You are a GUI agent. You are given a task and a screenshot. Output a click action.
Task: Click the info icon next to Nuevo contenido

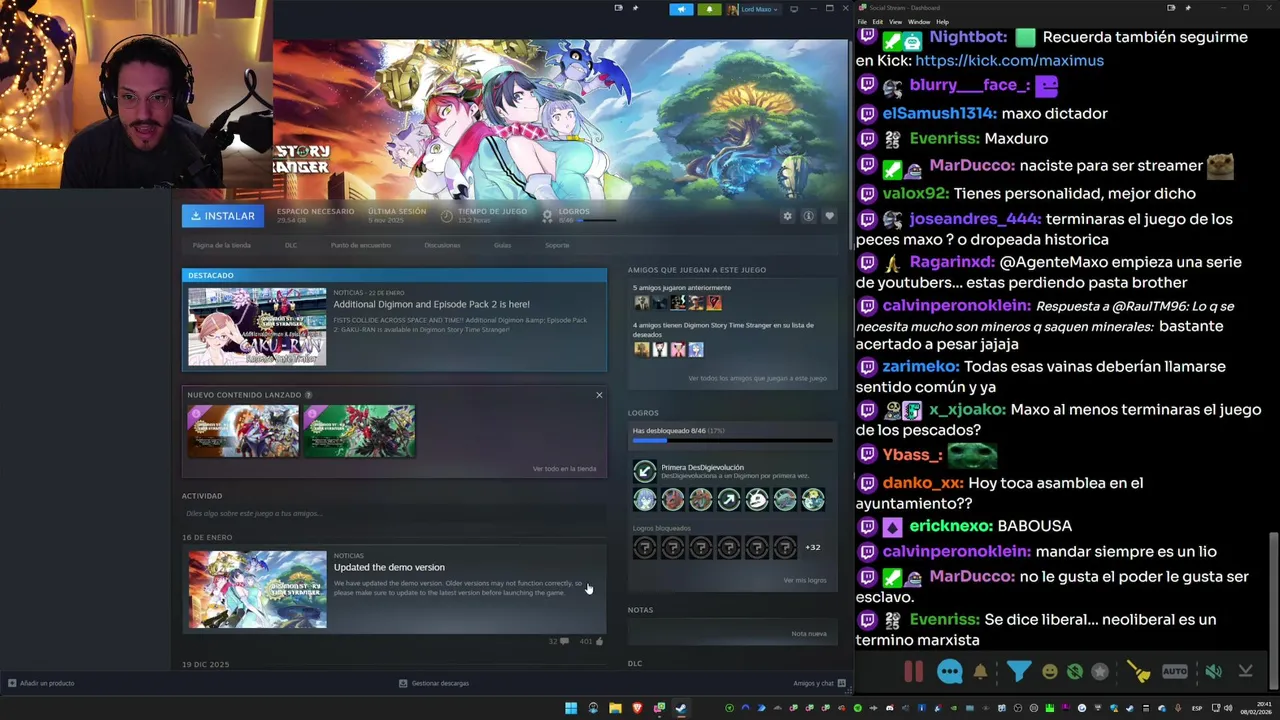[x=308, y=395]
